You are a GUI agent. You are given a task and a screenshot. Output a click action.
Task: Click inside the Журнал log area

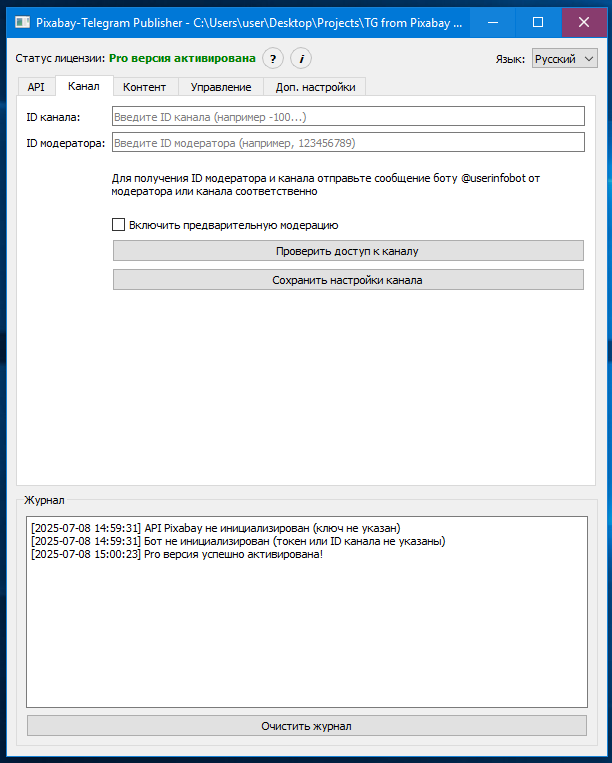click(x=306, y=612)
